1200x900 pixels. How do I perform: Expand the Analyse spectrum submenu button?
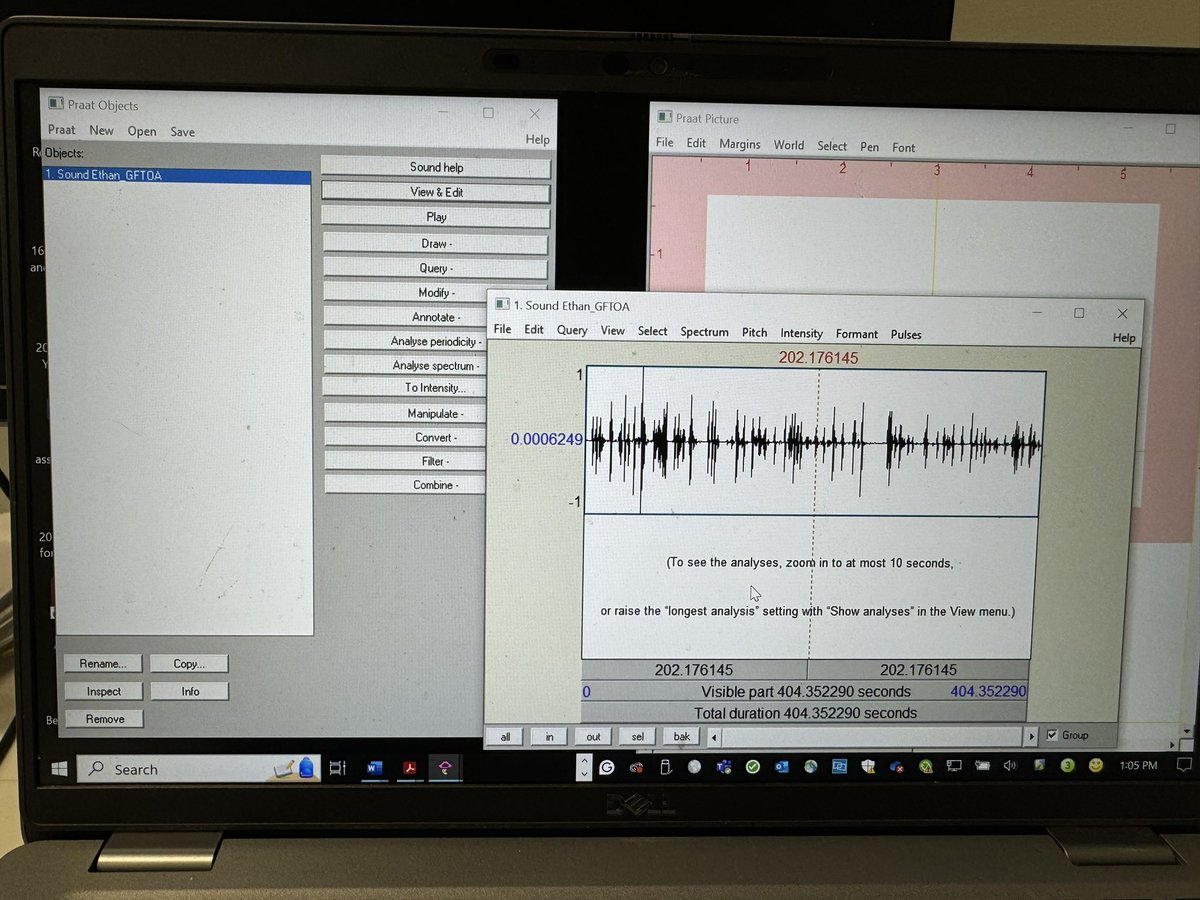coord(404,366)
